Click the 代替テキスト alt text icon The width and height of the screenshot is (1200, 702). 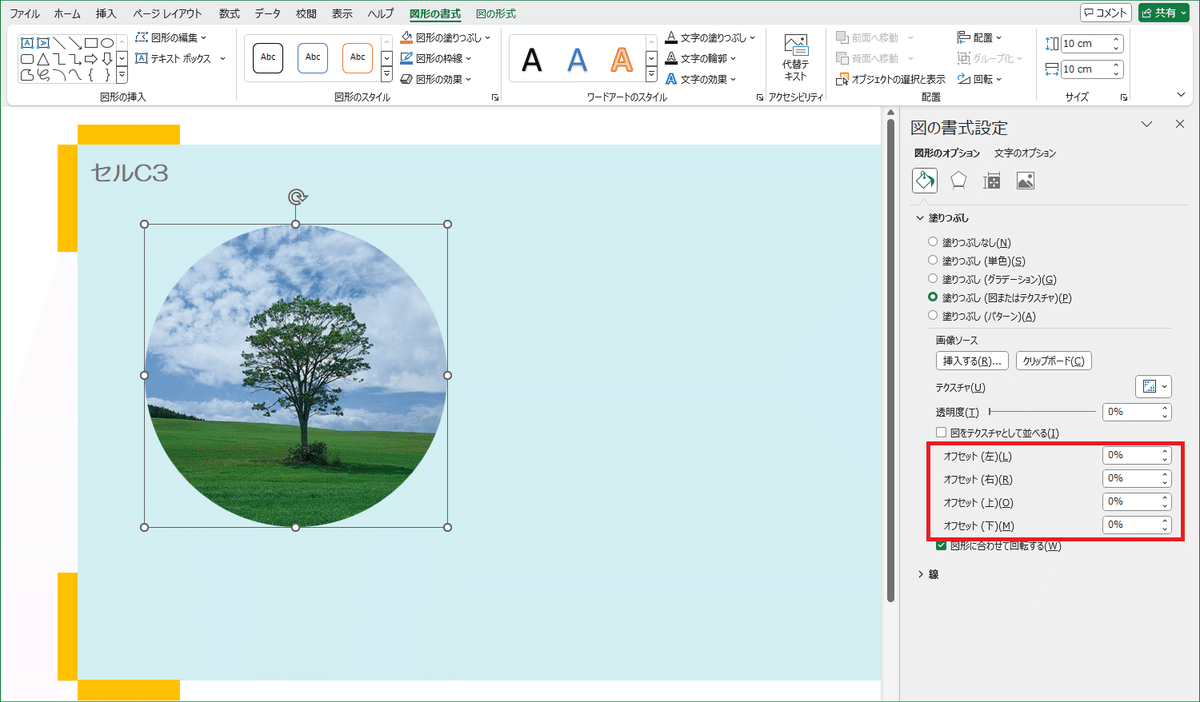[x=796, y=58]
